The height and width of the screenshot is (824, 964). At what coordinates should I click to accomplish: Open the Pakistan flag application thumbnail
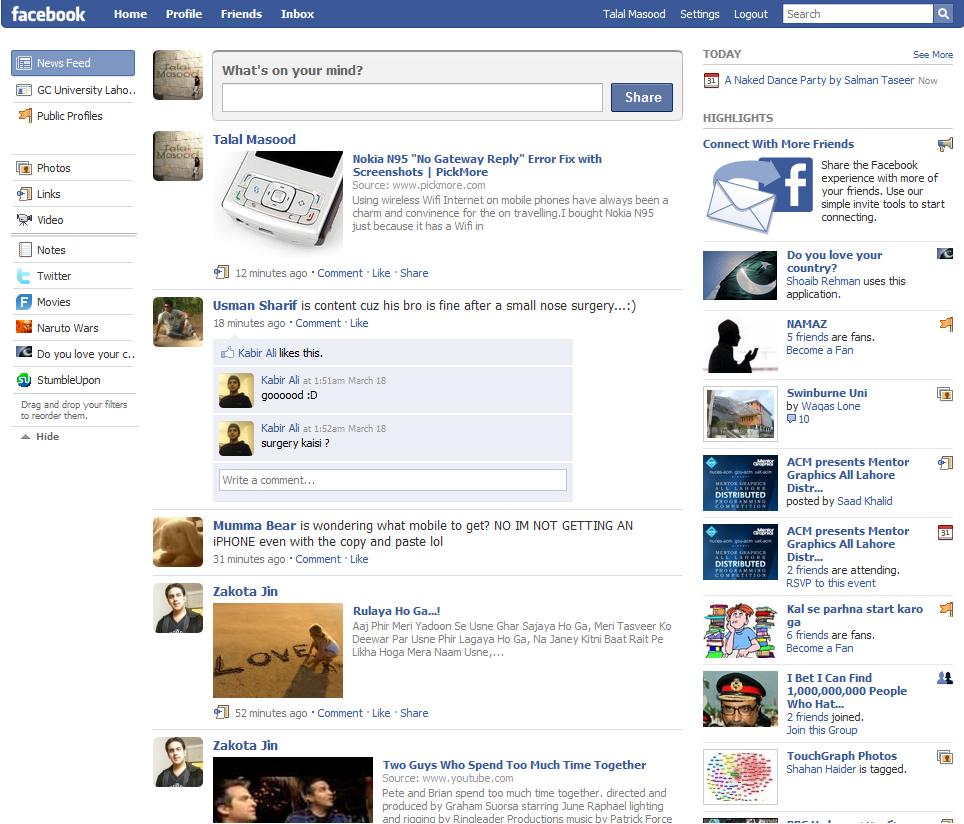click(740, 275)
